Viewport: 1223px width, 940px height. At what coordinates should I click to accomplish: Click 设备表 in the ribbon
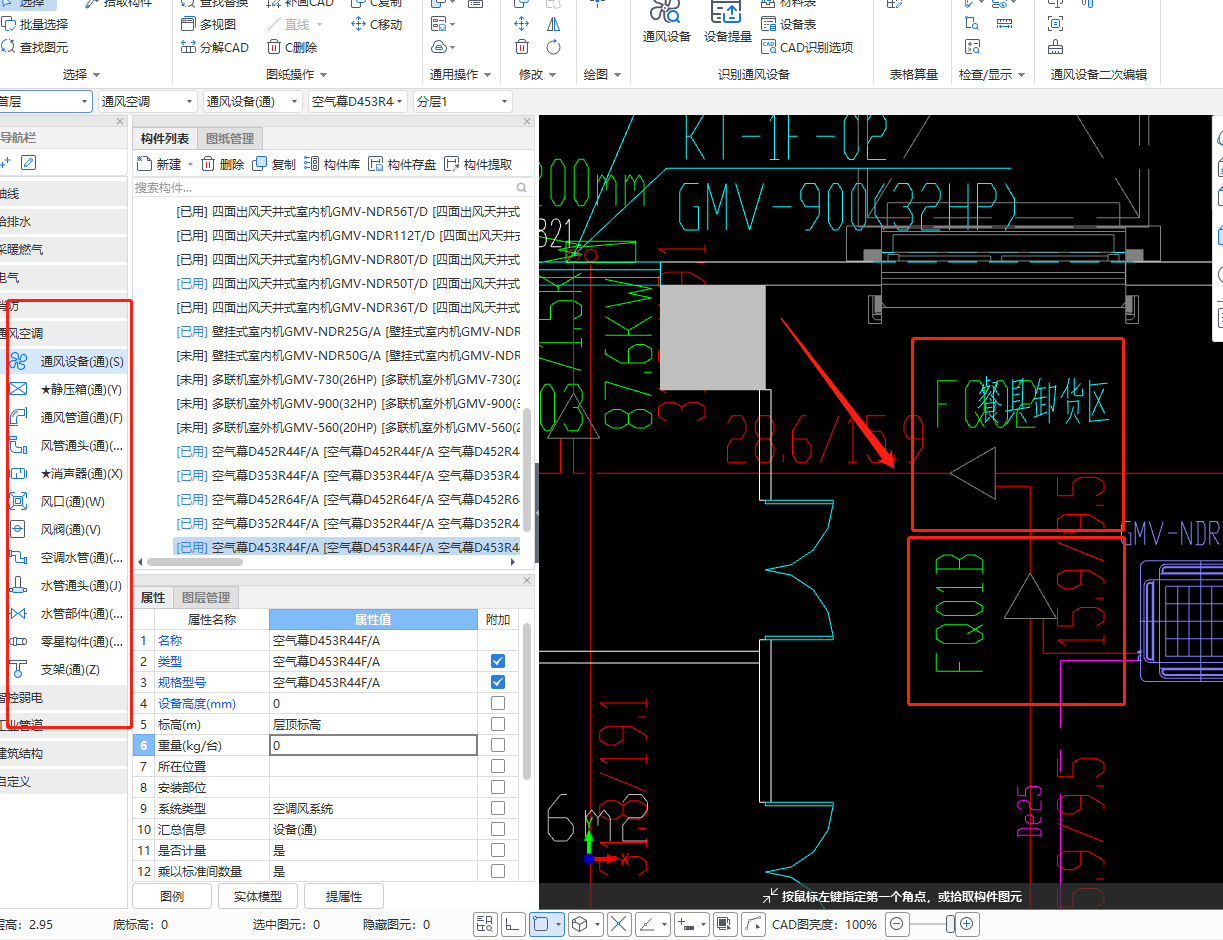coord(789,24)
